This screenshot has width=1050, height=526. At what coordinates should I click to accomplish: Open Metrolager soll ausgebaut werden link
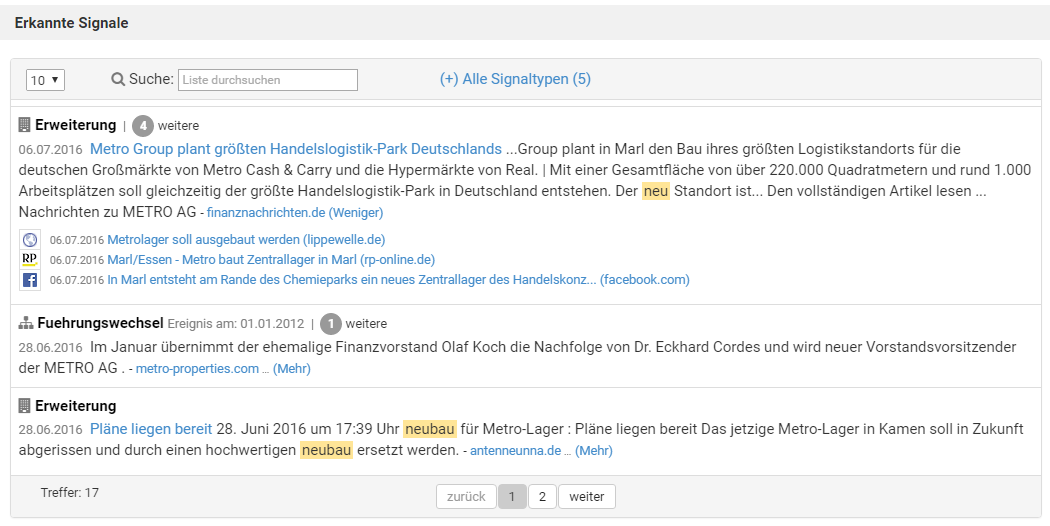pyautogui.click(x=246, y=239)
